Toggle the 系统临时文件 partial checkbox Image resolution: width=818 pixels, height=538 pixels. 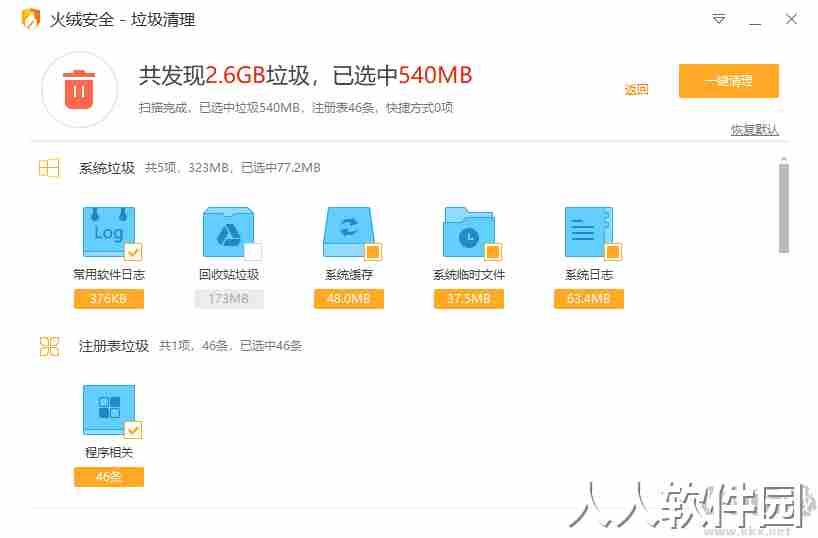tap(493, 252)
